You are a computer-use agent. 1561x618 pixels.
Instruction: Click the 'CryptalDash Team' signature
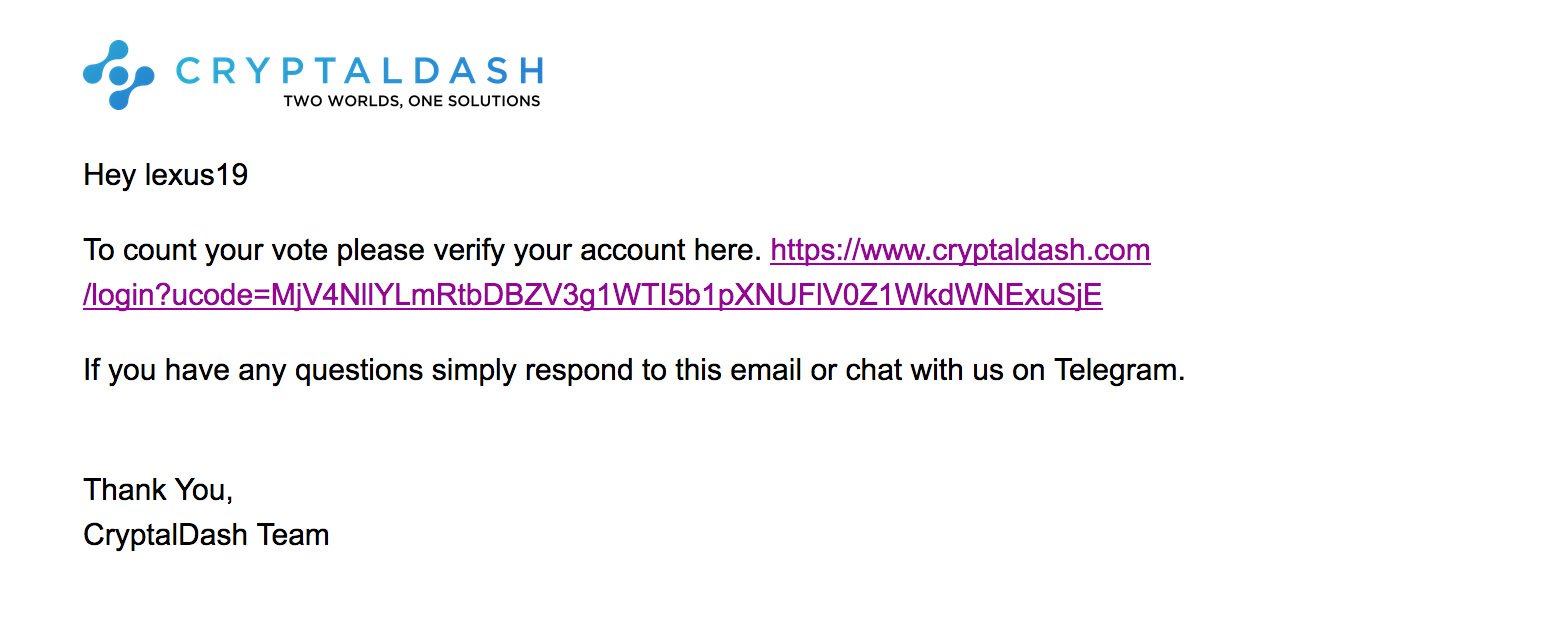[x=206, y=535]
